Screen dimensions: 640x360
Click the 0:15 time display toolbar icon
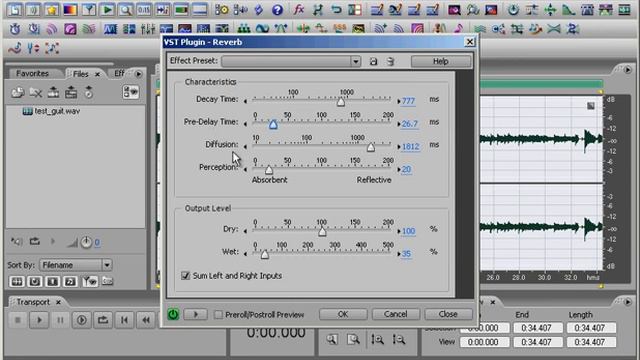click(x=143, y=9)
